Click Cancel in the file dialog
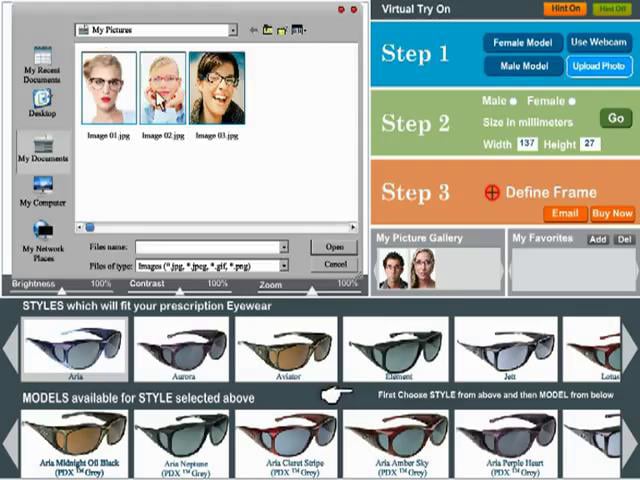Viewport: 640px width, 480px height. coord(335,264)
